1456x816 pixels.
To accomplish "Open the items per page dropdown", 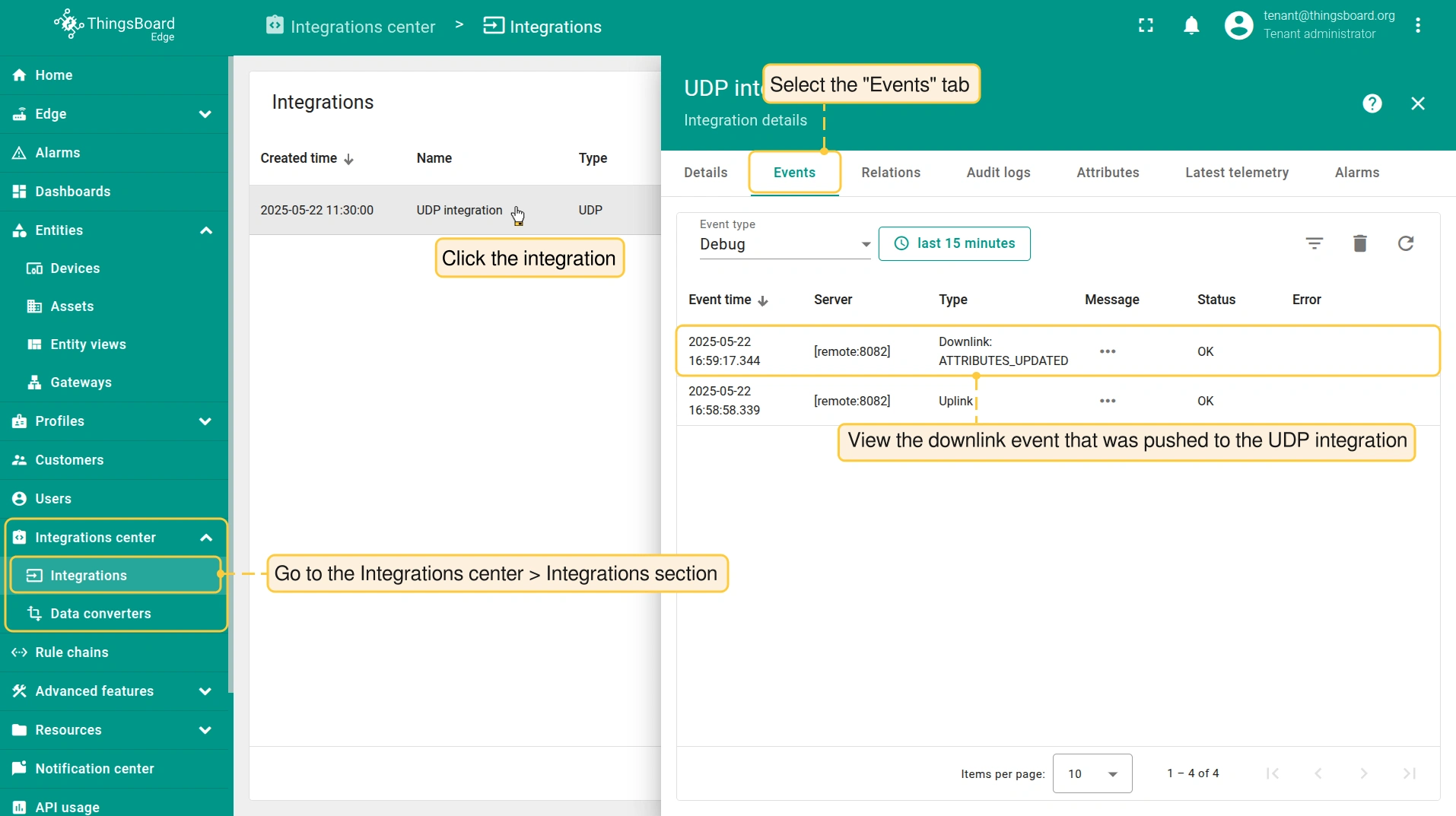I will click(1092, 773).
